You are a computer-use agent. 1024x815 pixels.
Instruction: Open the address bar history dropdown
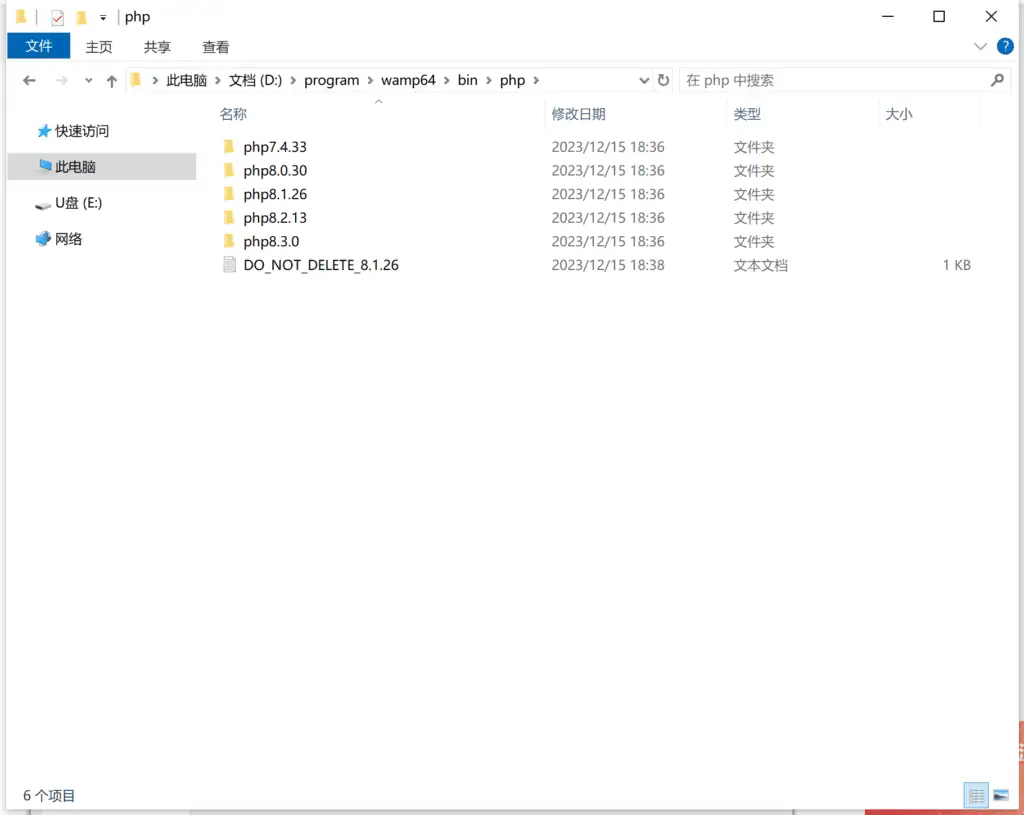click(x=643, y=80)
